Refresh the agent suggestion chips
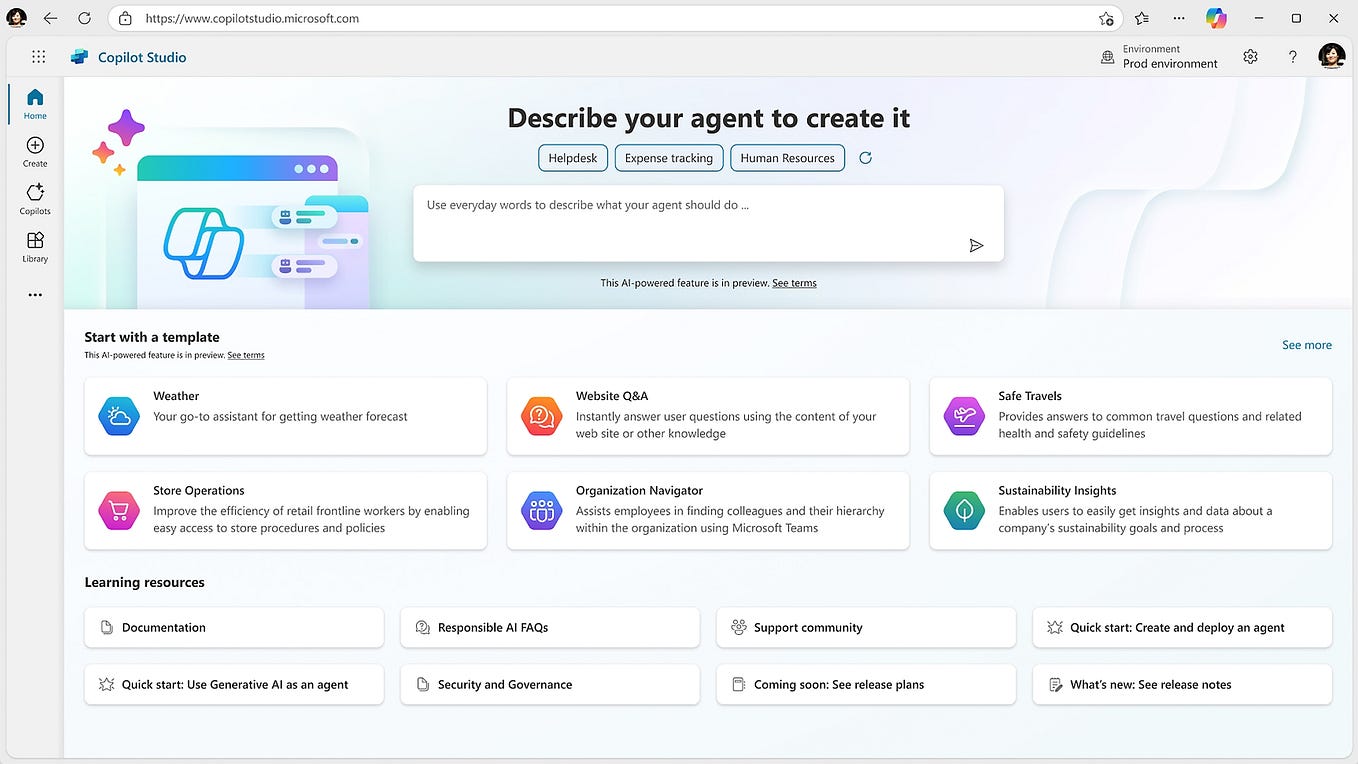 click(x=865, y=157)
